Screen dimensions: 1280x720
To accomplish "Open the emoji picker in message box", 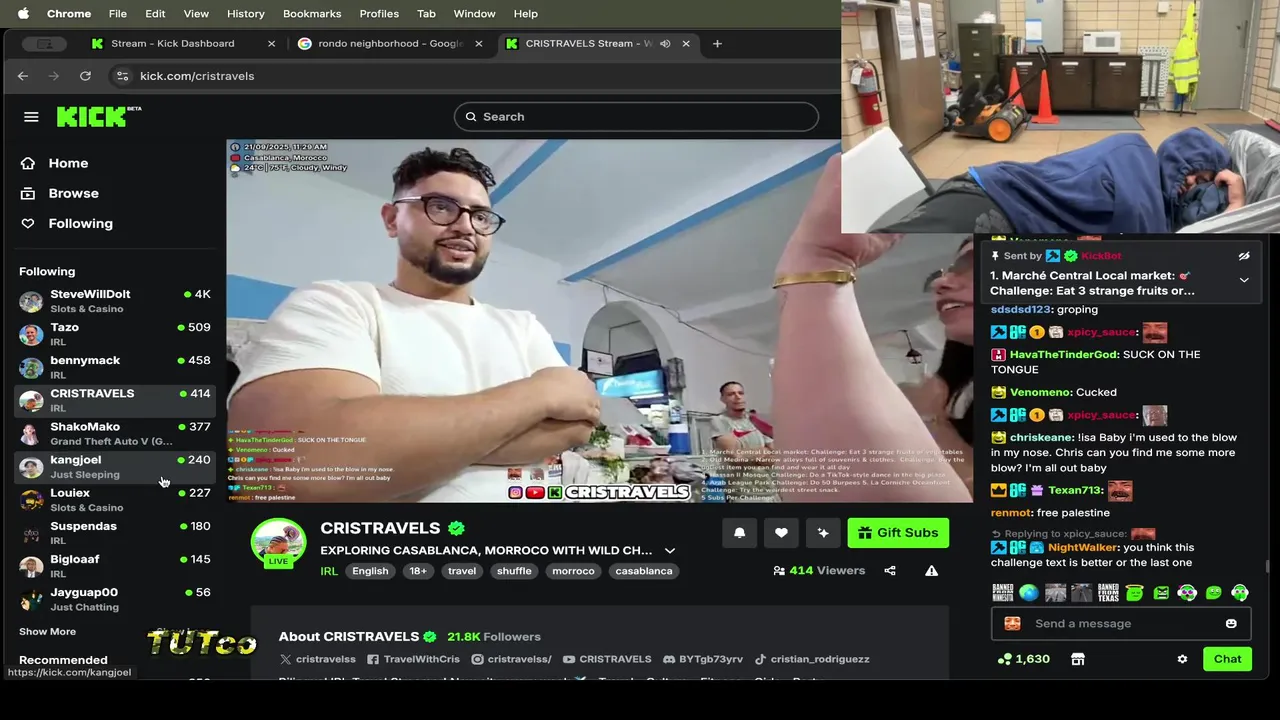I will pos(1231,624).
